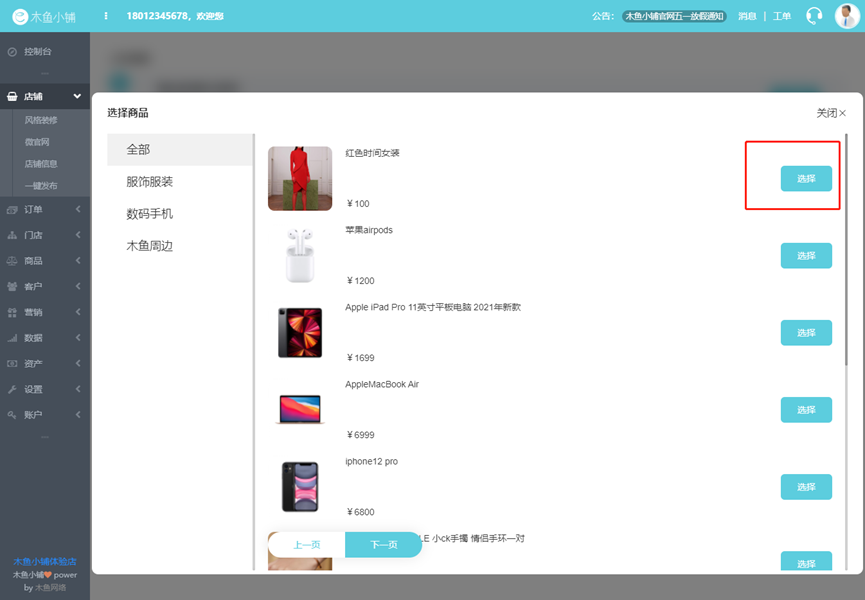The width and height of the screenshot is (865, 600).
Task: Click the 账户 key icon in sidebar
Action: (x=12, y=415)
